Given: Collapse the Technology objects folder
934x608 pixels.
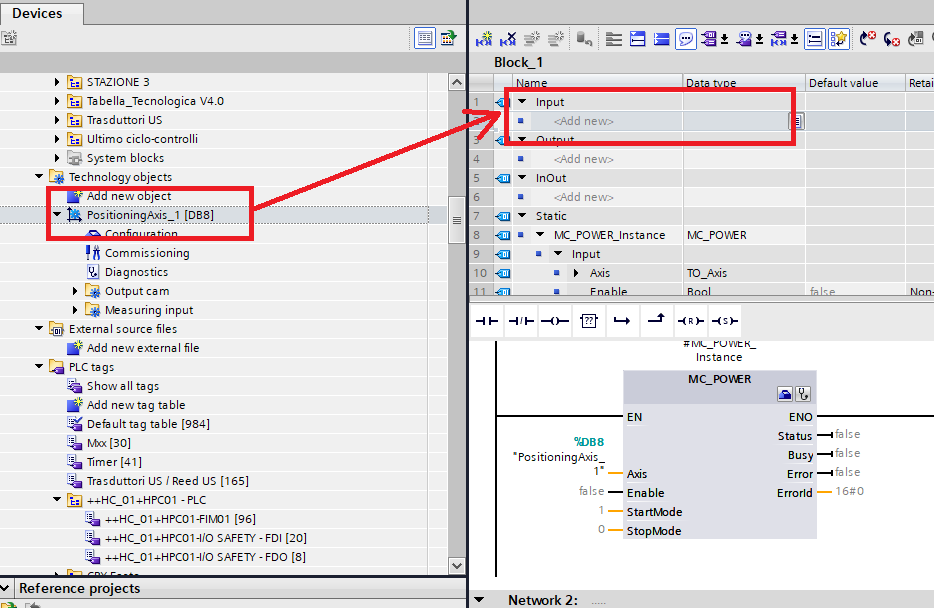Looking at the screenshot, I should [40, 177].
